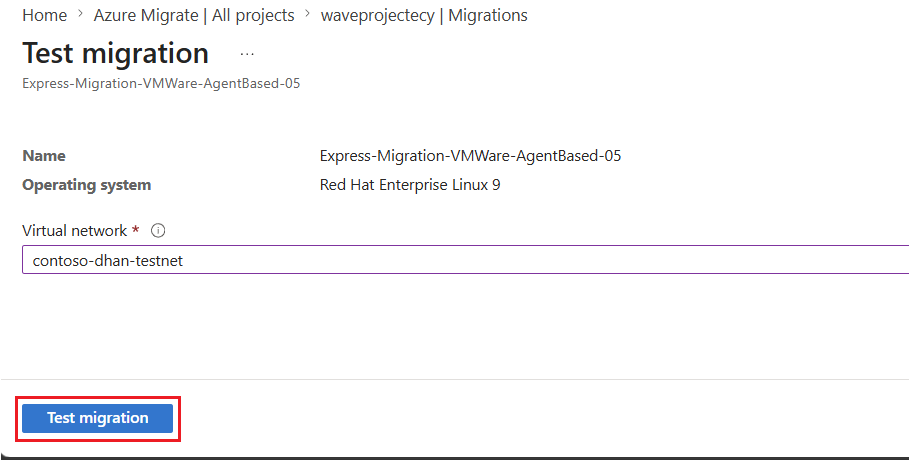Click the divider line above Test migration button

454,380
